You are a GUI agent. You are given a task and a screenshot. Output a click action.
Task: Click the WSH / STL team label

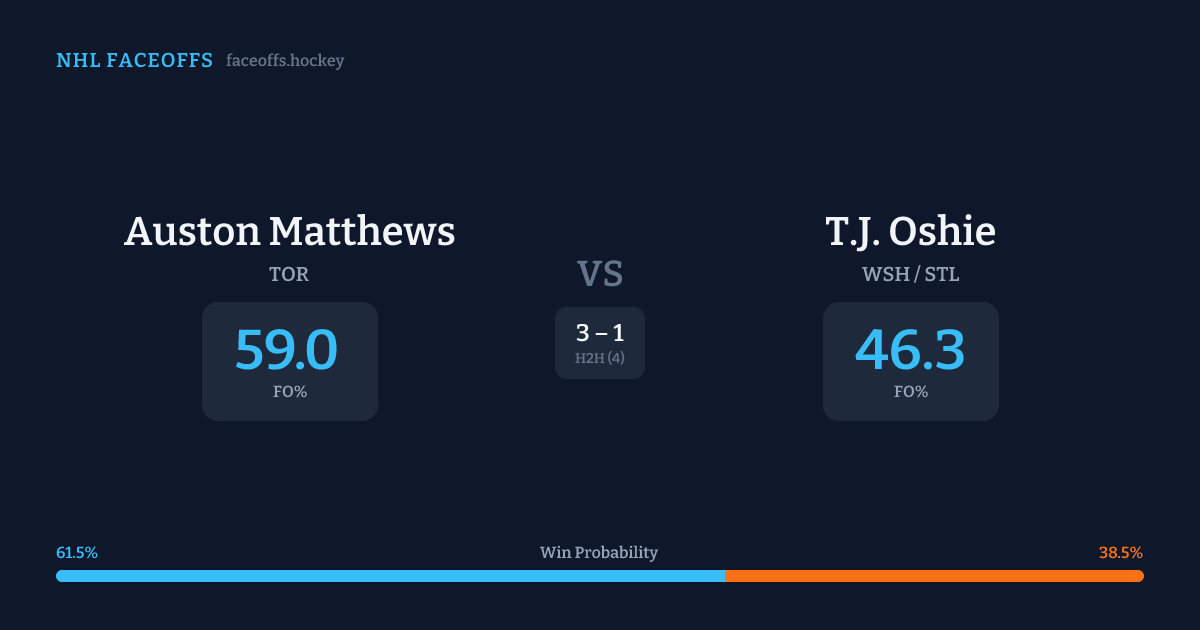click(910, 274)
